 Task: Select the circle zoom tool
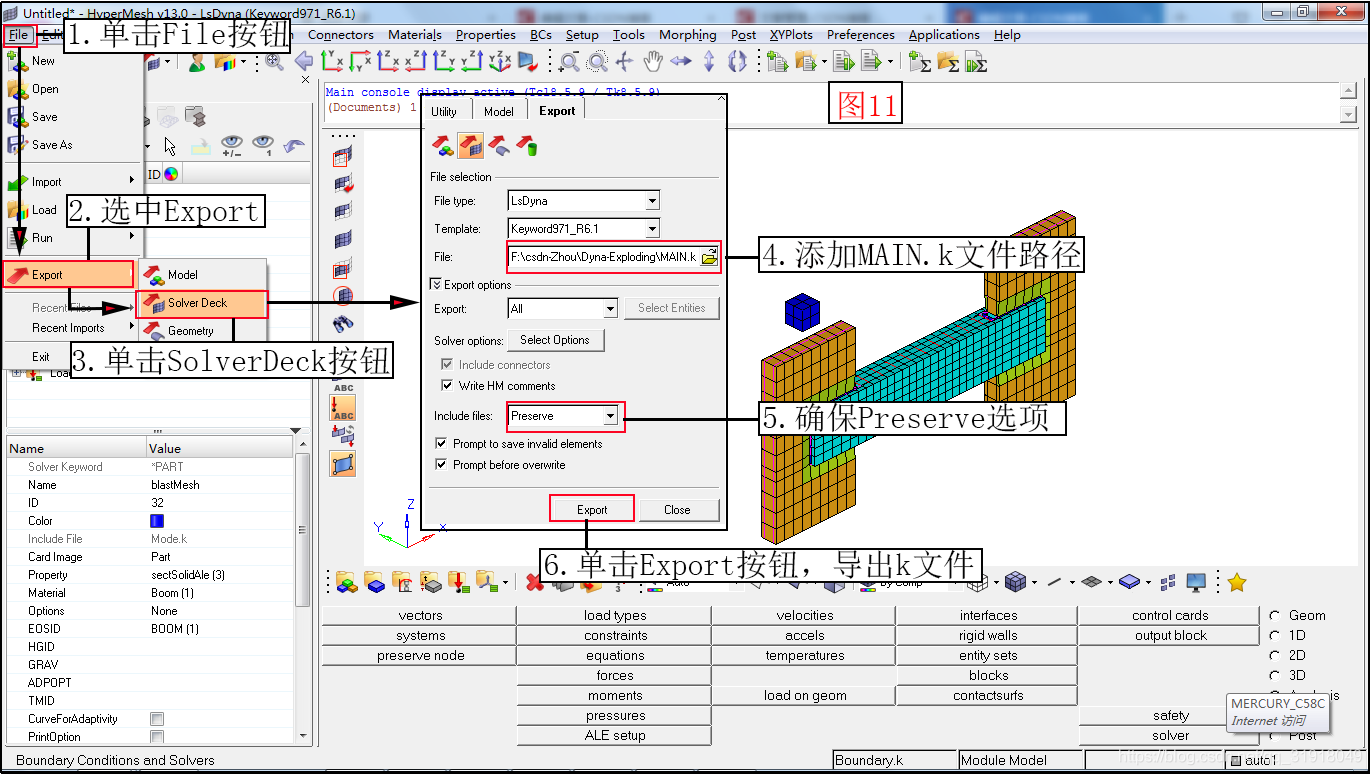(x=597, y=62)
